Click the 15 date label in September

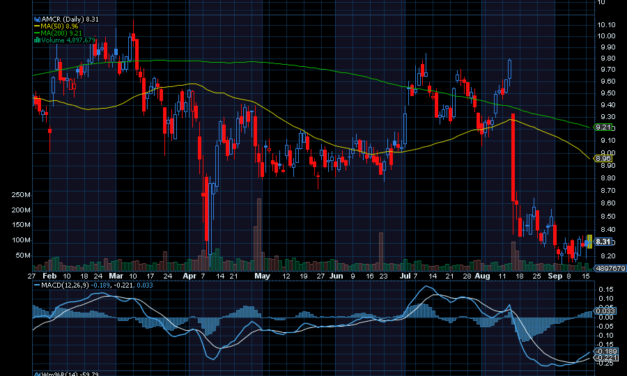click(586, 276)
